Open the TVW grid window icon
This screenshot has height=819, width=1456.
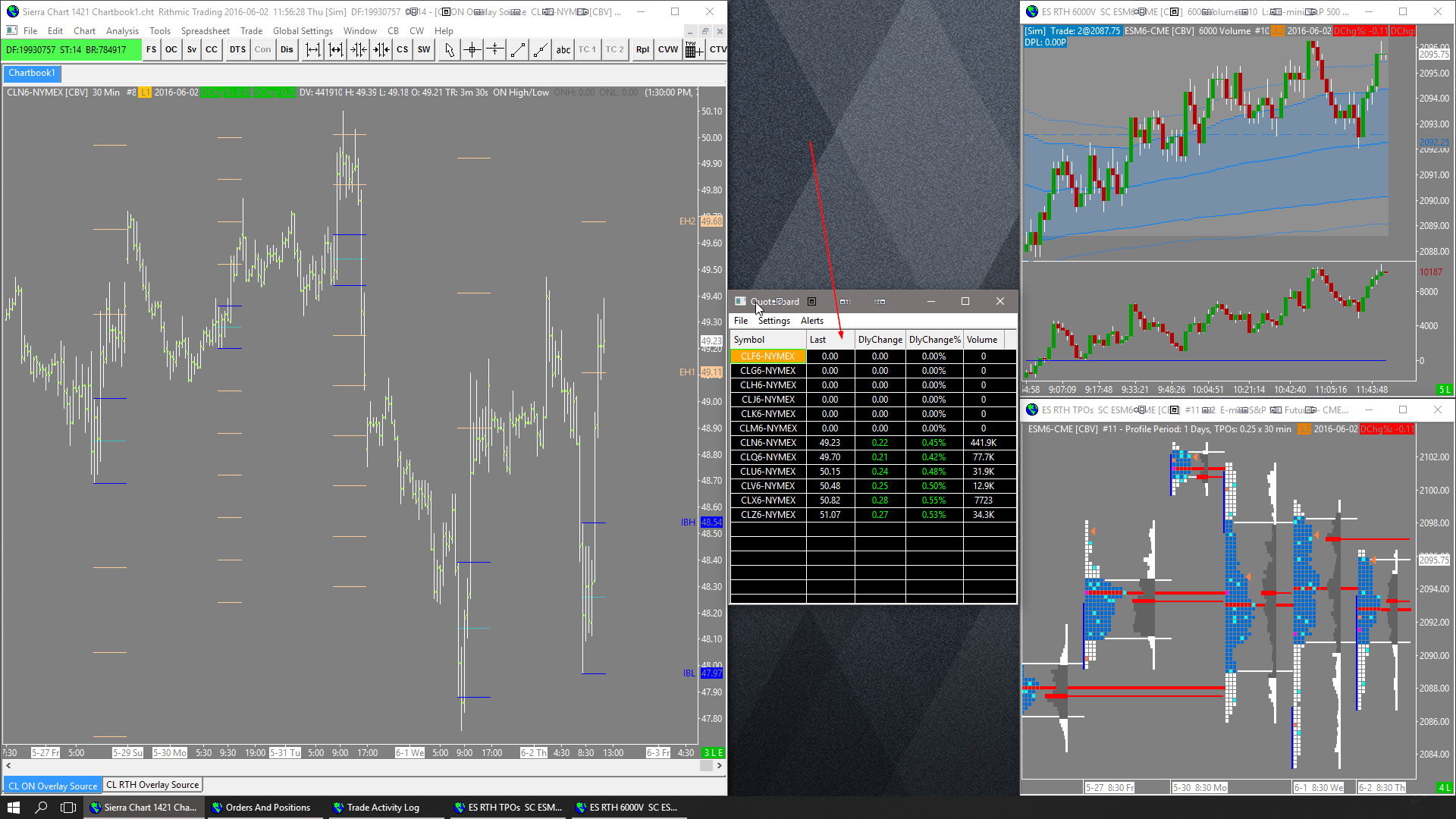(692, 50)
